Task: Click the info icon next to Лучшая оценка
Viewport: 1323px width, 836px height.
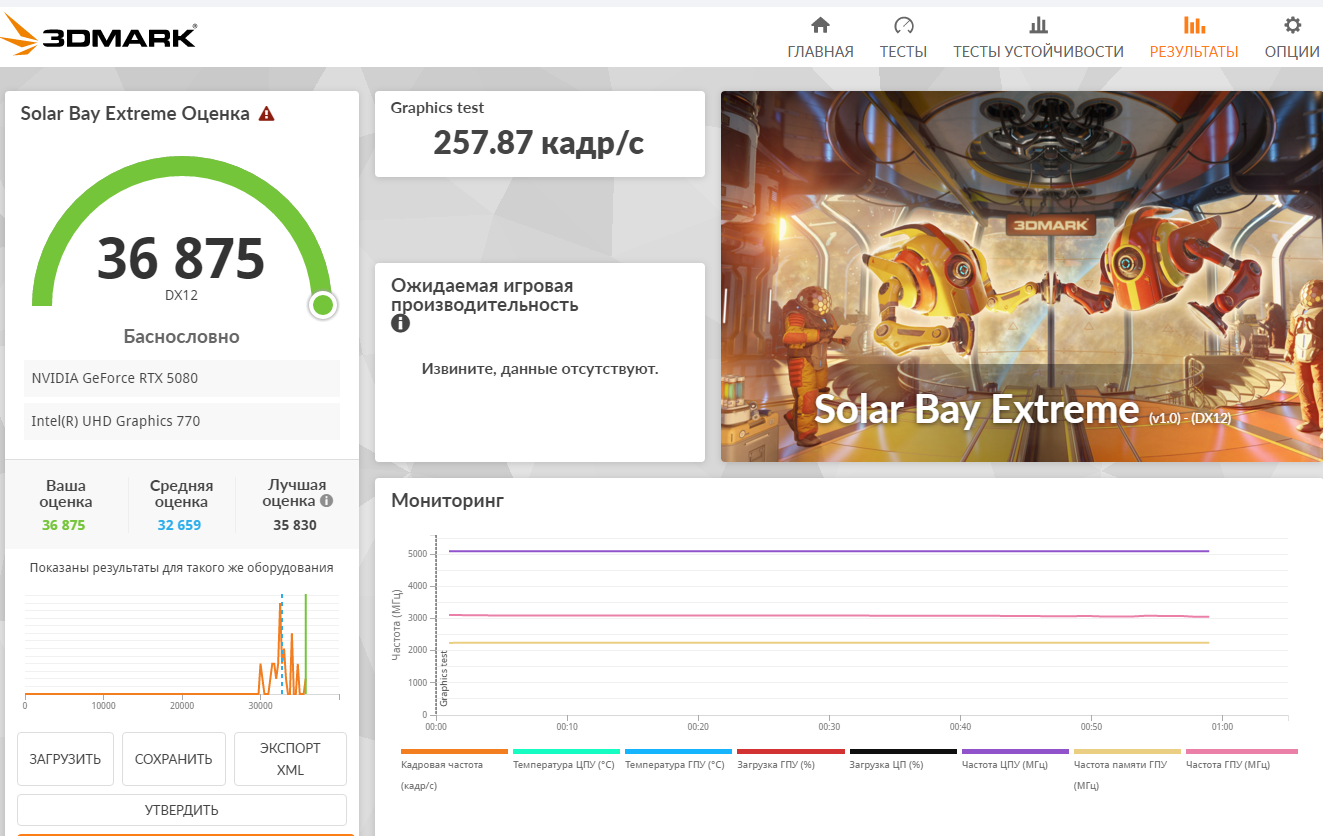Action: 326,501
